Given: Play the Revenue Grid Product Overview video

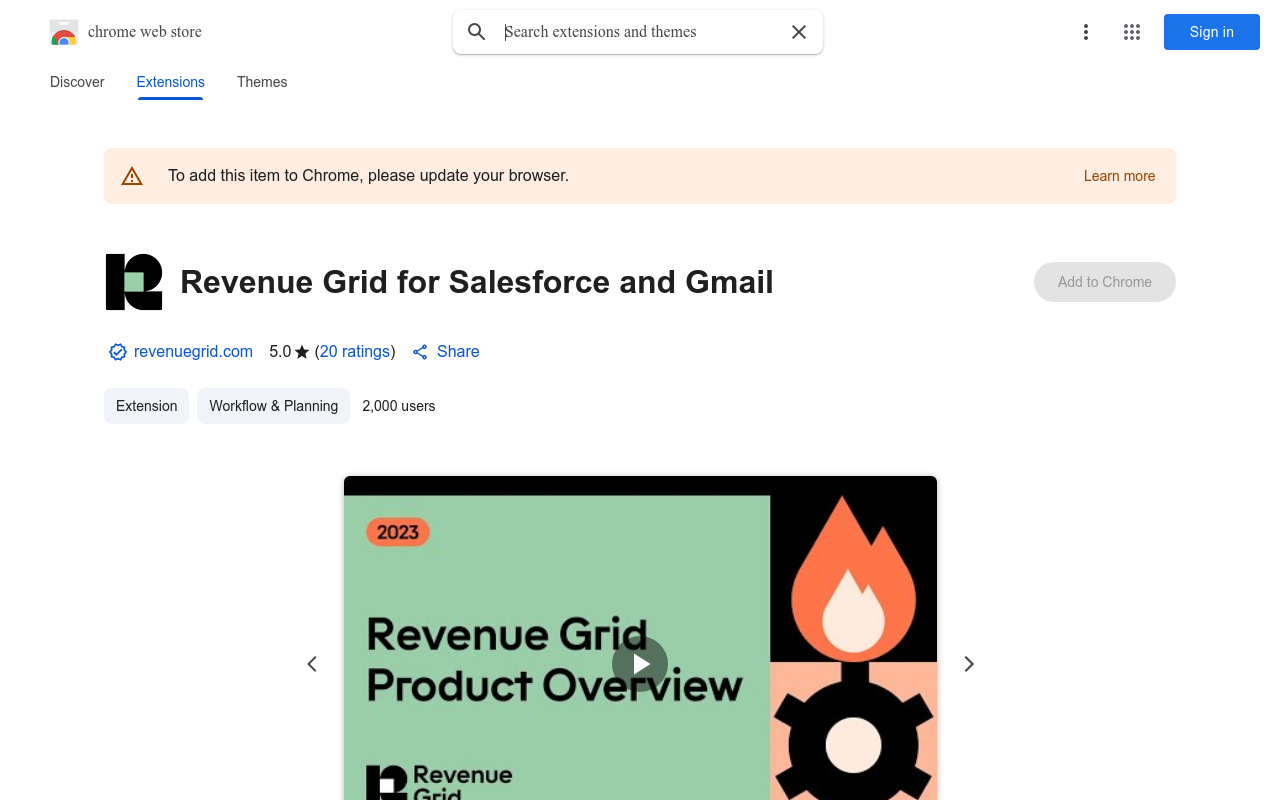Looking at the screenshot, I should [x=640, y=664].
